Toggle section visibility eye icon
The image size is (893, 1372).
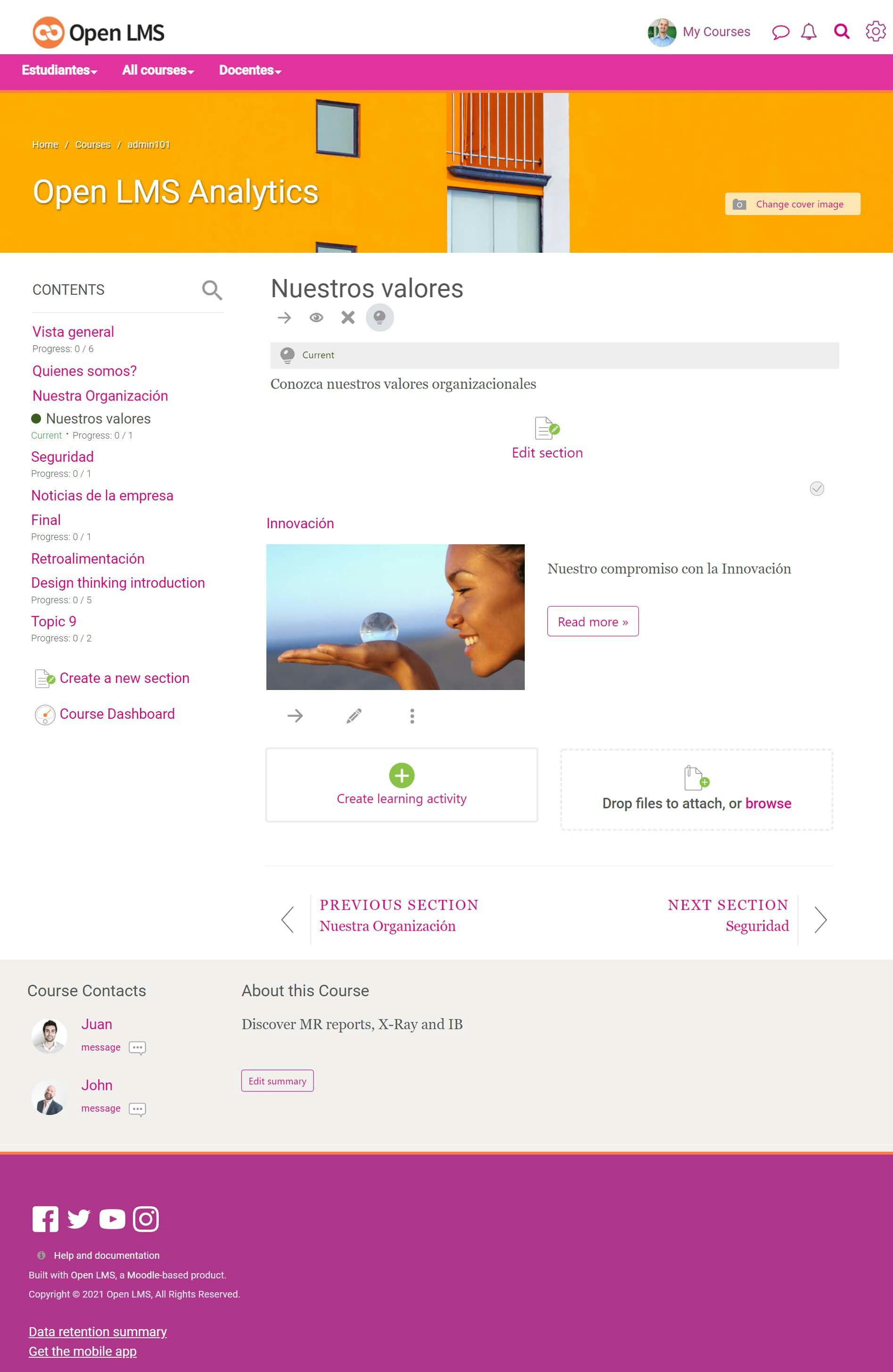tap(316, 317)
